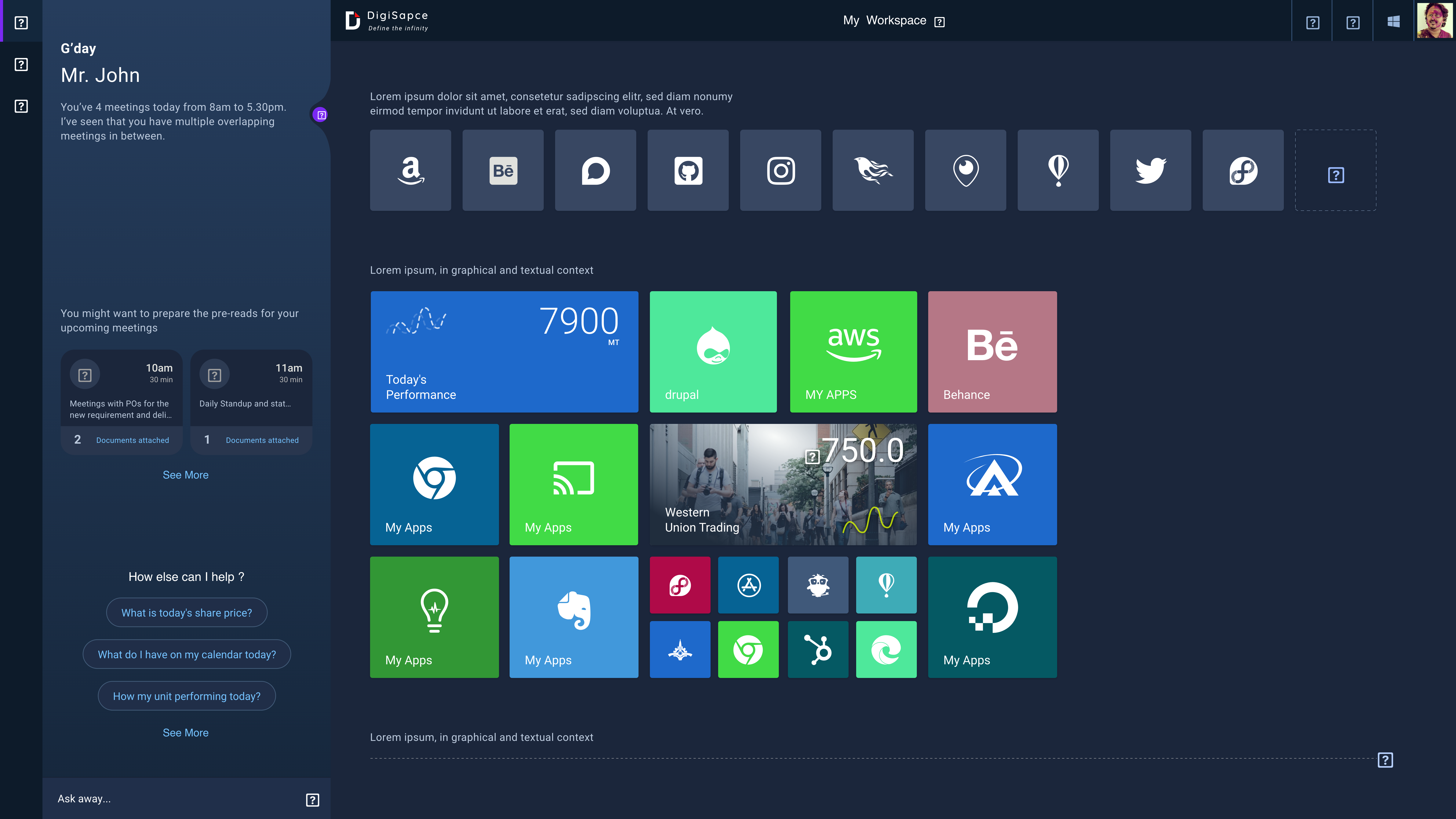The width and height of the screenshot is (1456, 819).
Task: Click See More under help suggestions
Action: [x=185, y=733]
